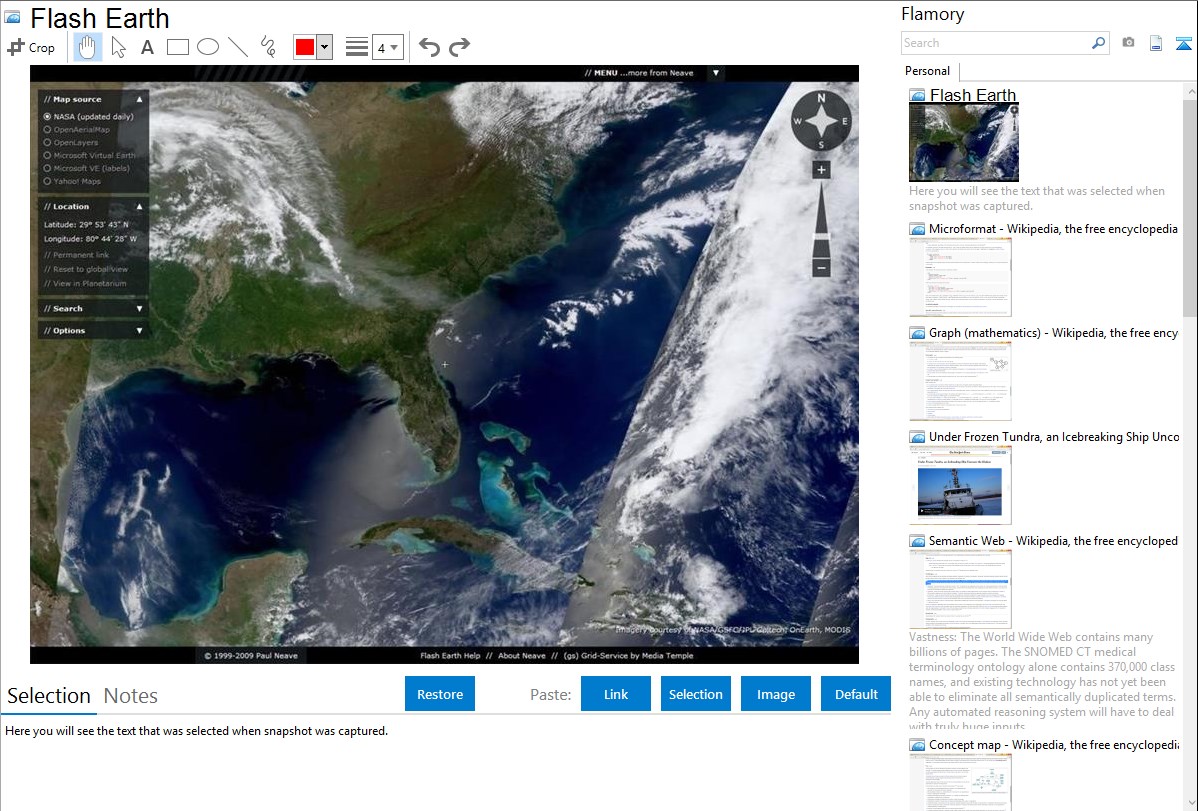The height and width of the screenshot is (811, 1198).
Task: Click the magnifier search icon in Flamory
Action: (1099, 43)
